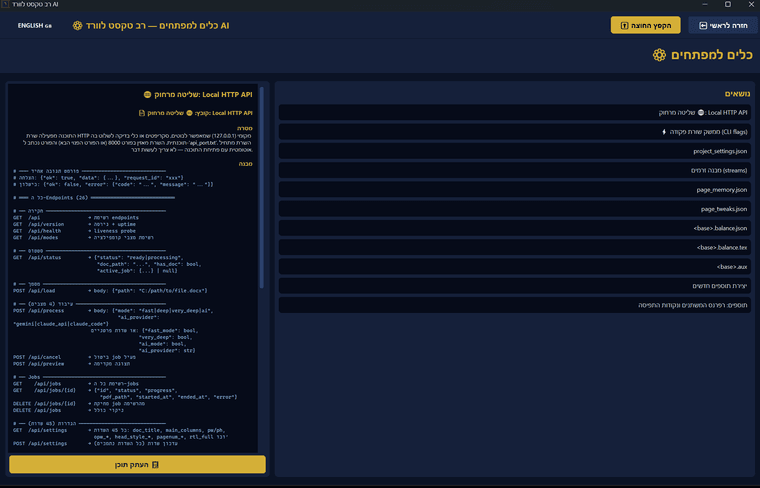Select the 'תוספים: רפרנס המשתנים' topic

[x=514, y=305]
